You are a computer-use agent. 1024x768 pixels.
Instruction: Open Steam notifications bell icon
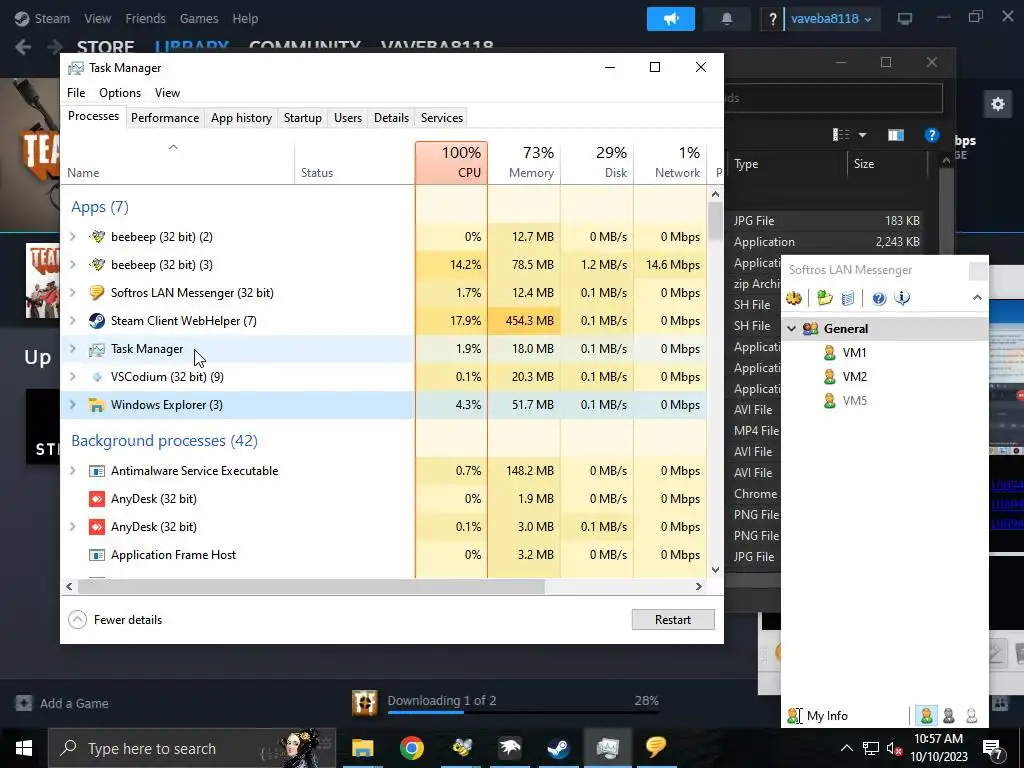pos(726,19)
